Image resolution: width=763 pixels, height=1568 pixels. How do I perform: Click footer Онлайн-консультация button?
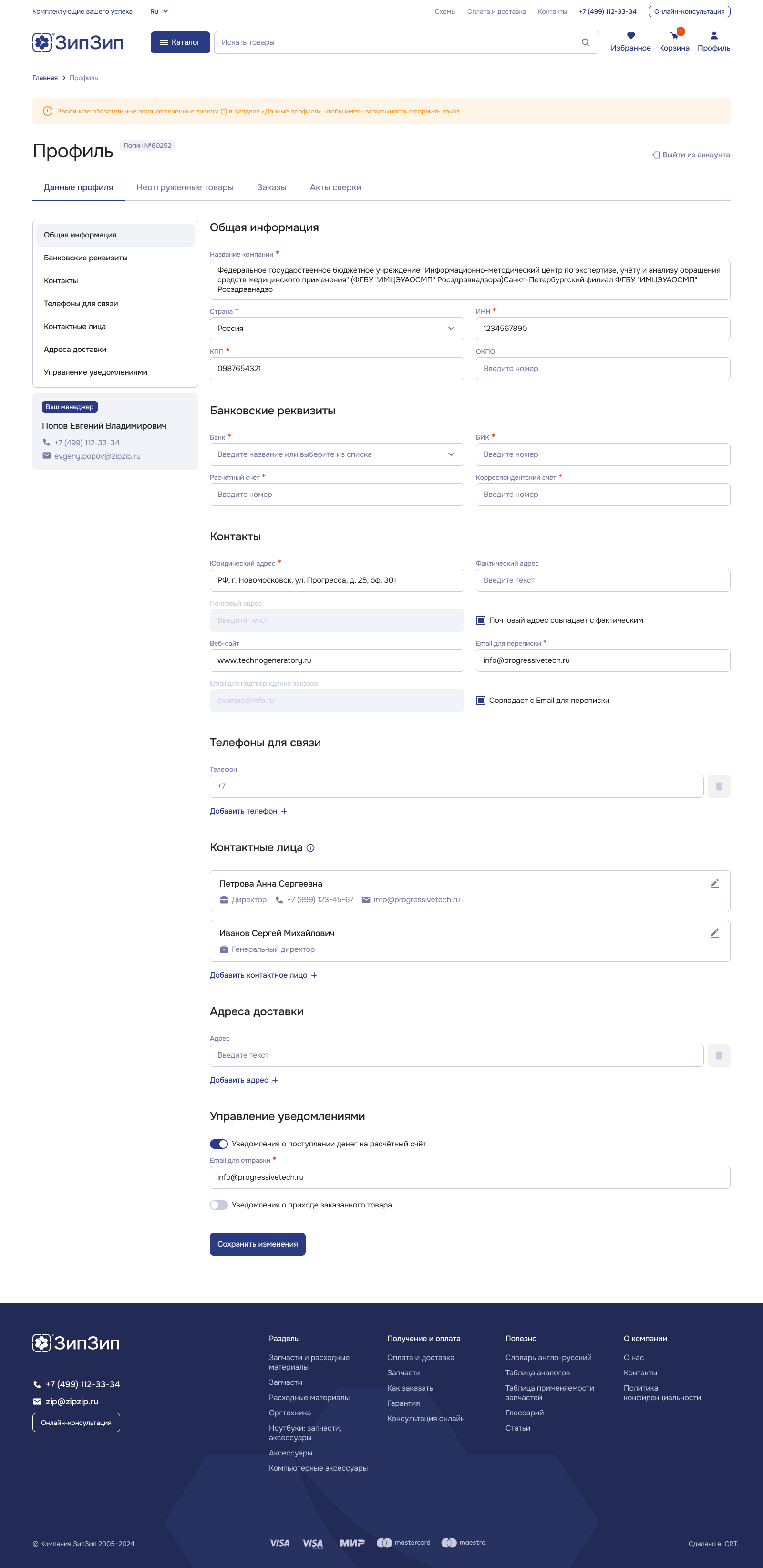(76, 1423)
